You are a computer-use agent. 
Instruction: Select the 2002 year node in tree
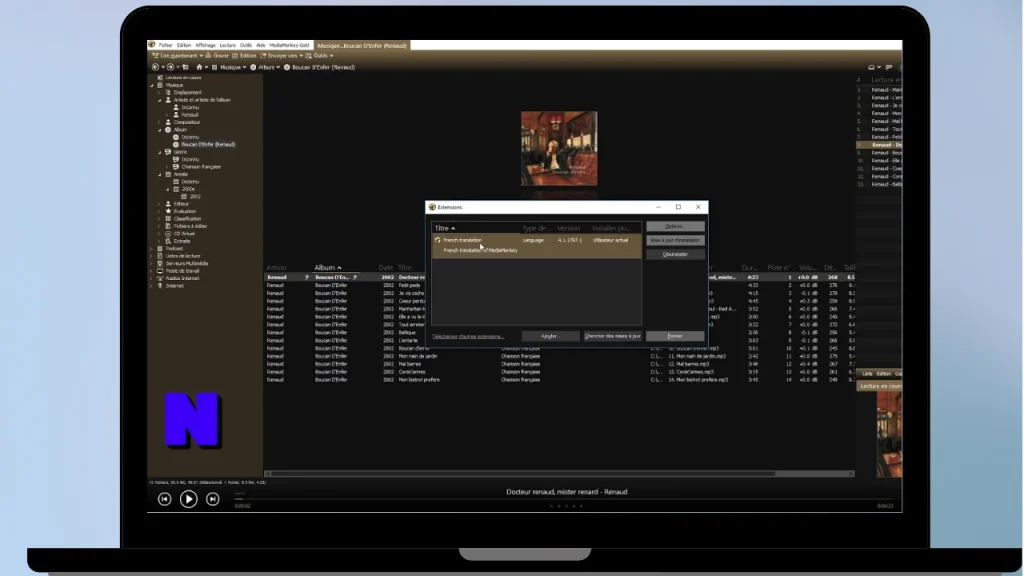pos(195,197)
